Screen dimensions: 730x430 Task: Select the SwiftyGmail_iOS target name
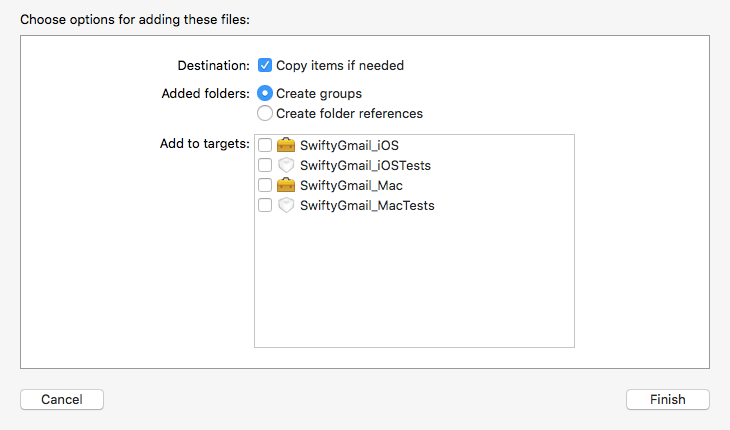(349, 145)
